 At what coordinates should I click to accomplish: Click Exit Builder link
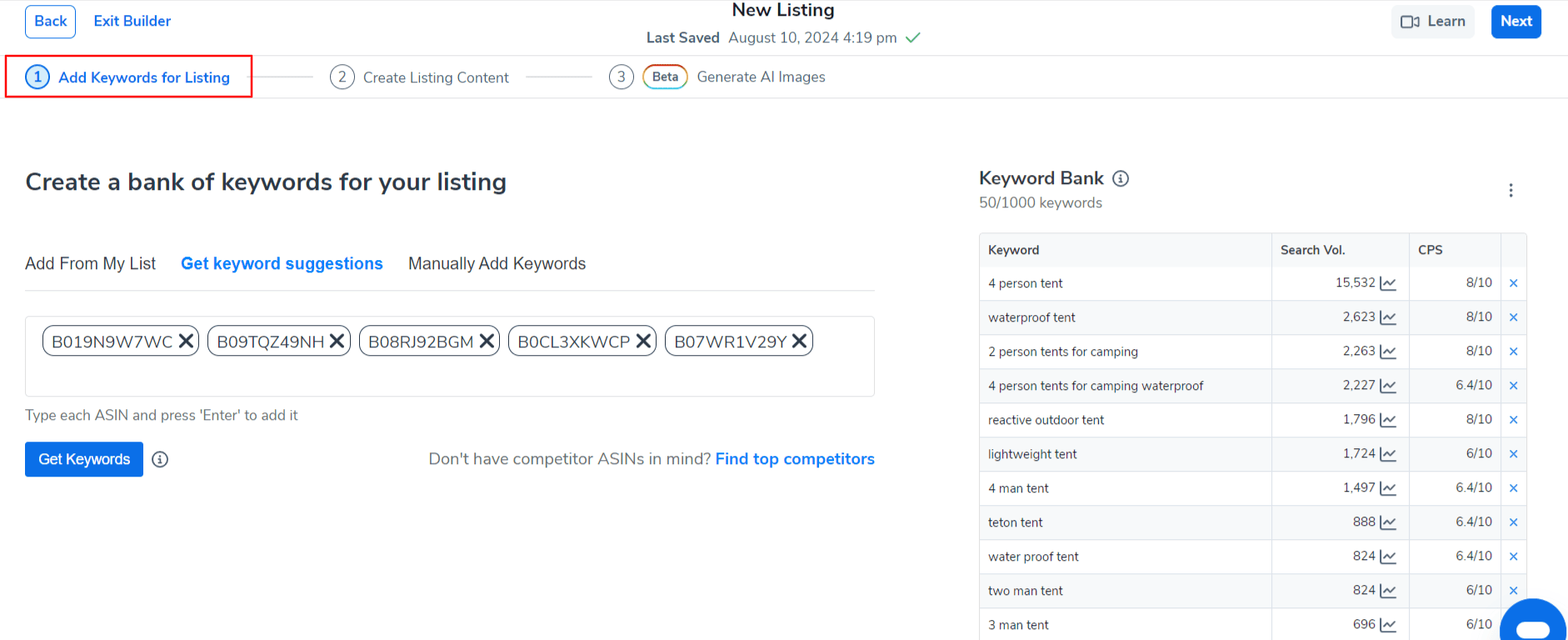(x=132, y=22)
